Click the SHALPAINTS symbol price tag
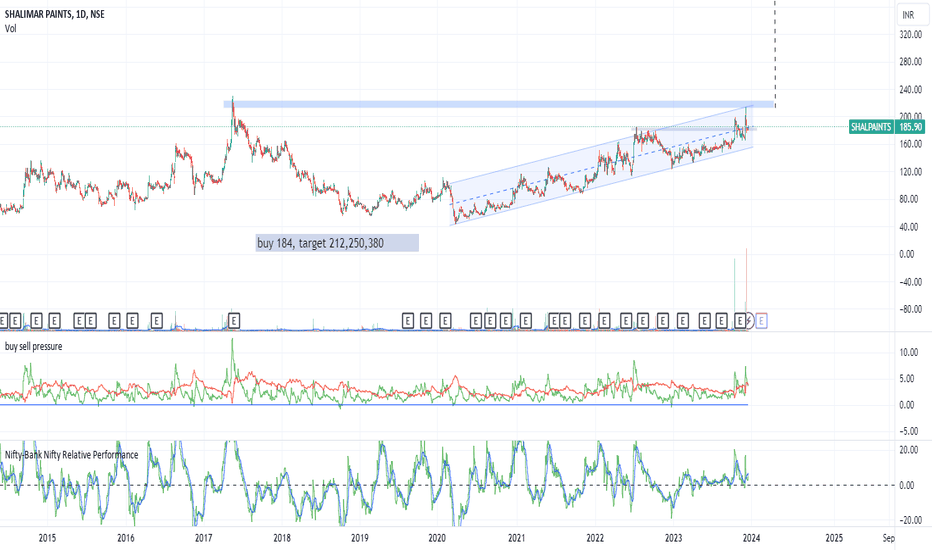The height and width of the screenshot is (550, 932). pos(871,127)
